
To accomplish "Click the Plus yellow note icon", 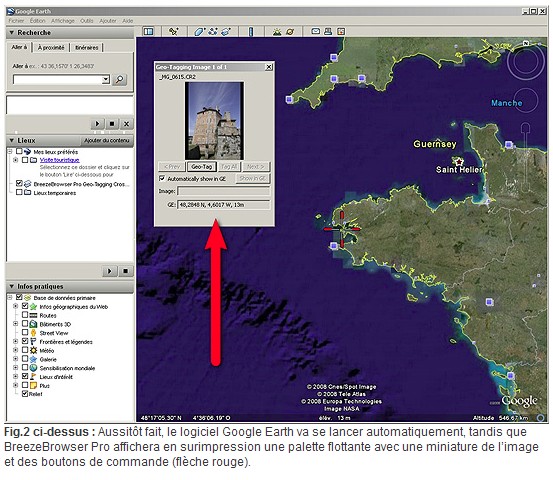I will tap(34, 385).
